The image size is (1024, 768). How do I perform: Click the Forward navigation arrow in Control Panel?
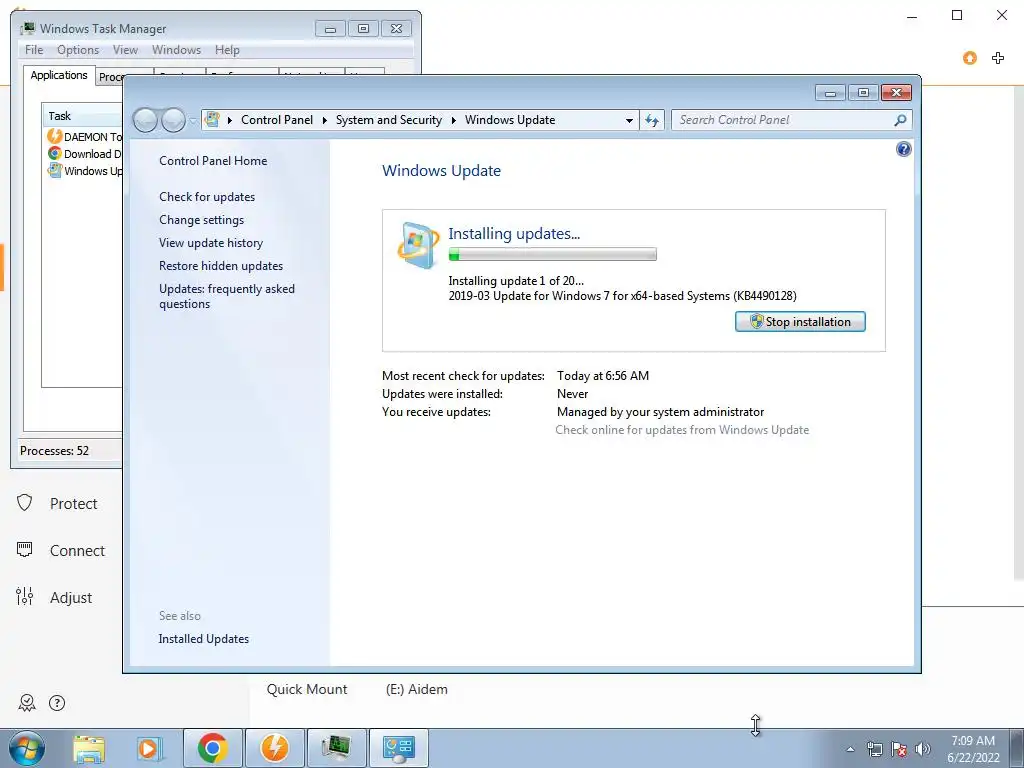click(x=173, y=120)
